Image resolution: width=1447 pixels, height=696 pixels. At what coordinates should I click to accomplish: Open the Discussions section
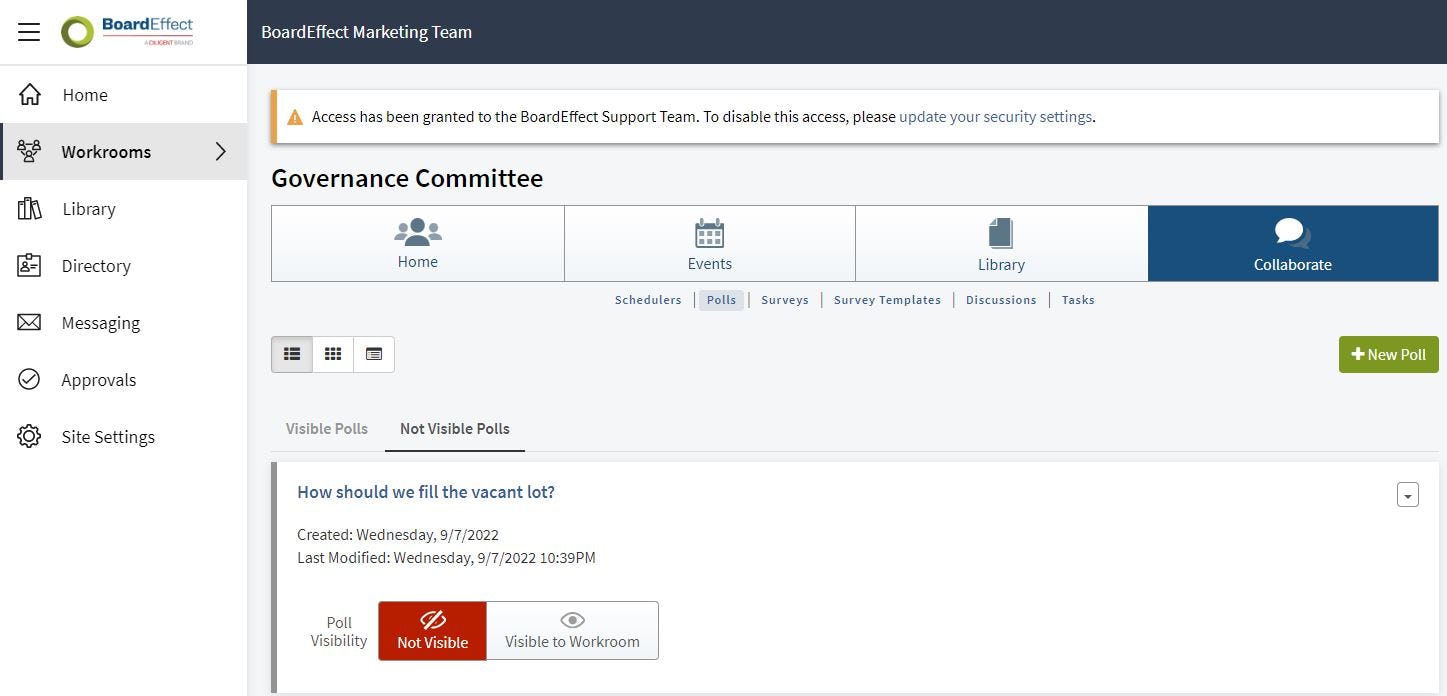(x=1000, y=299)
